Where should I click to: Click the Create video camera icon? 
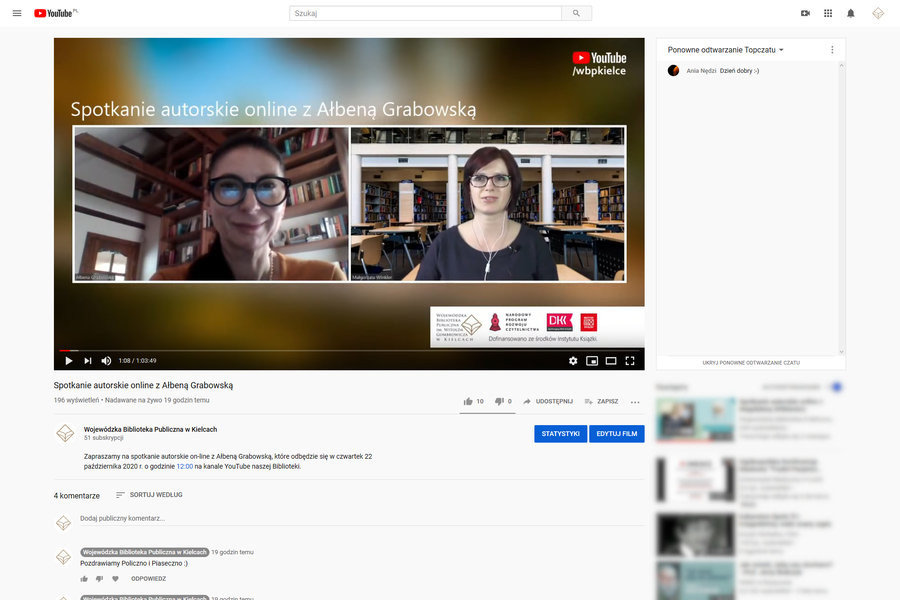click(805, 13)
